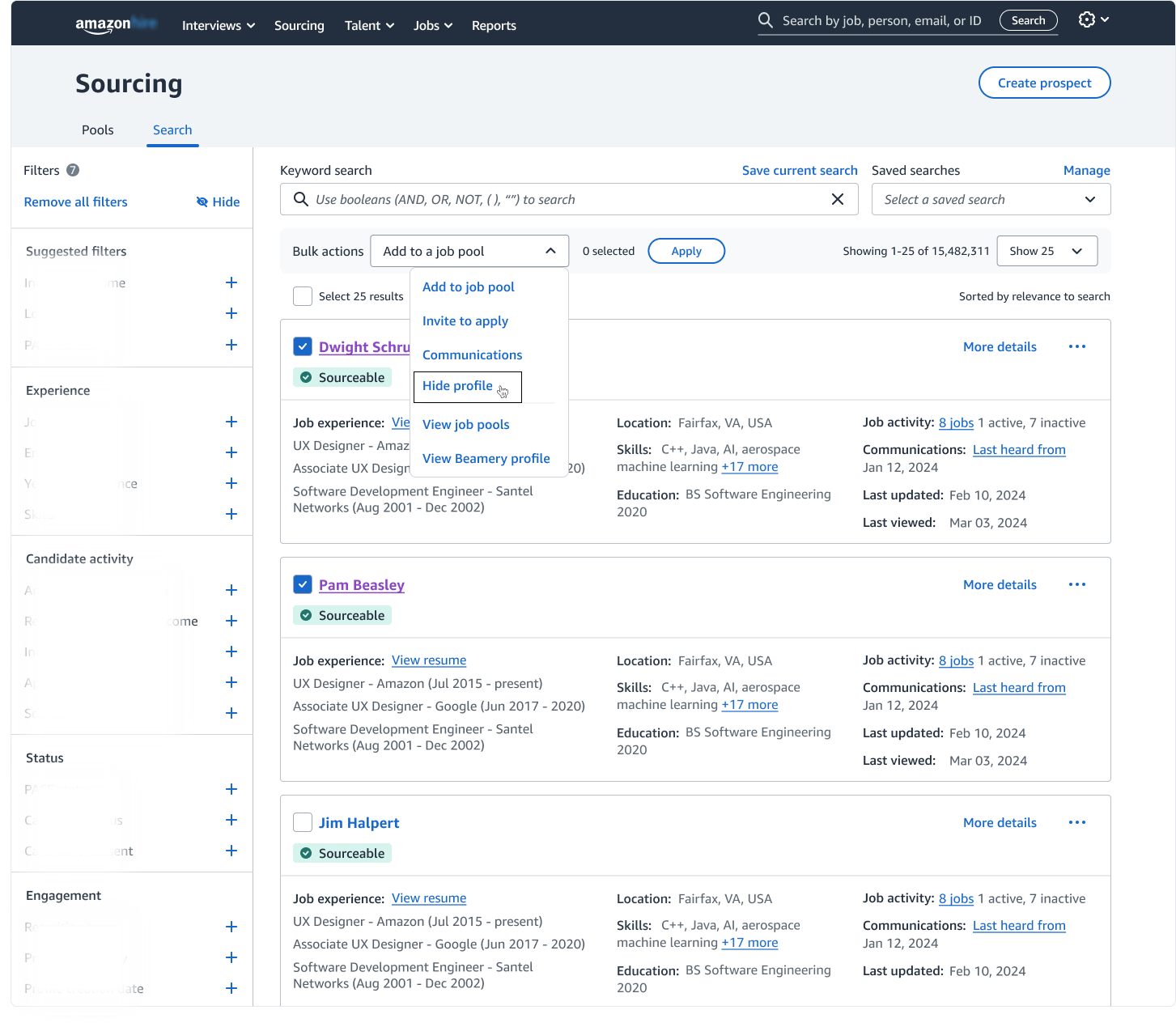Image resolution: width=1176 pixels, height=1027 pixels.
Task: Click the plus icon beside 'ome' filter
Action: [x=231, y=621]
